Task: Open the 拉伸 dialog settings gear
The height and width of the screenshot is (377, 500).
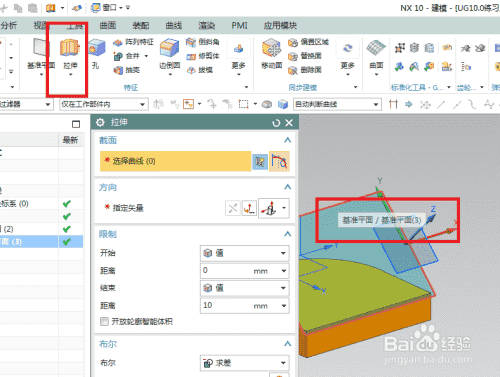Action: coord(100,123)
